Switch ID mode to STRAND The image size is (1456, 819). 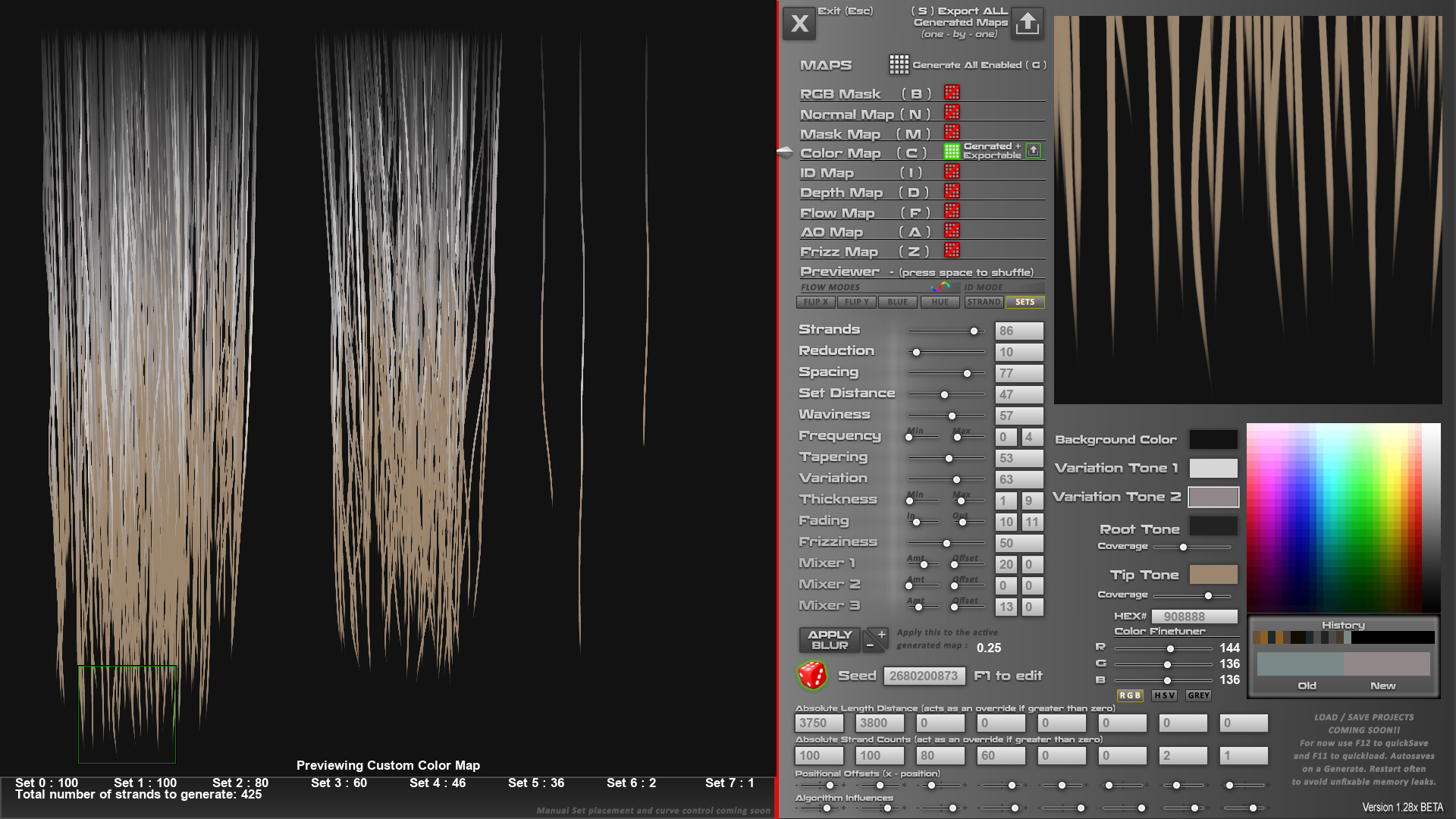[x=984, y=302]
